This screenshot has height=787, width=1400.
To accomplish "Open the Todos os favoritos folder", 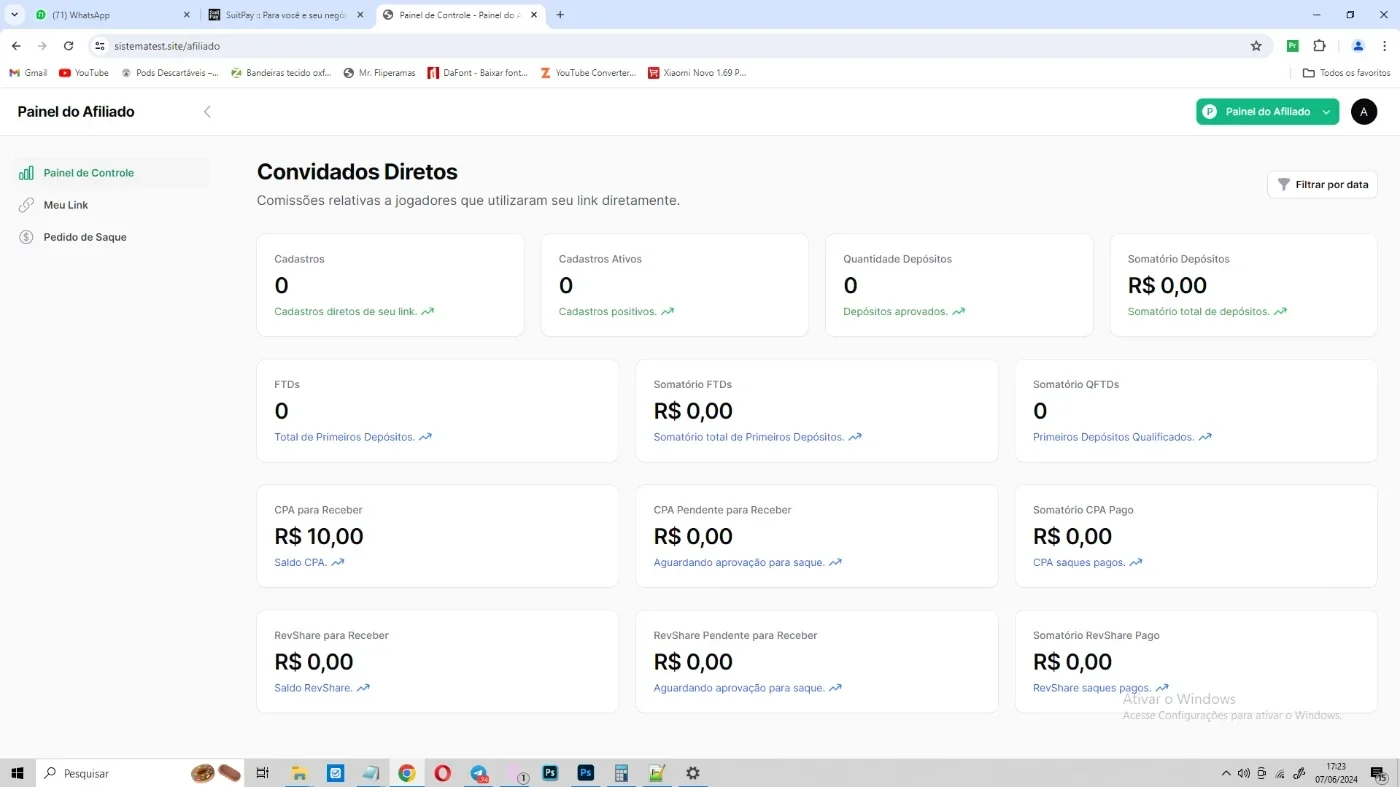I will point(1346,73).
